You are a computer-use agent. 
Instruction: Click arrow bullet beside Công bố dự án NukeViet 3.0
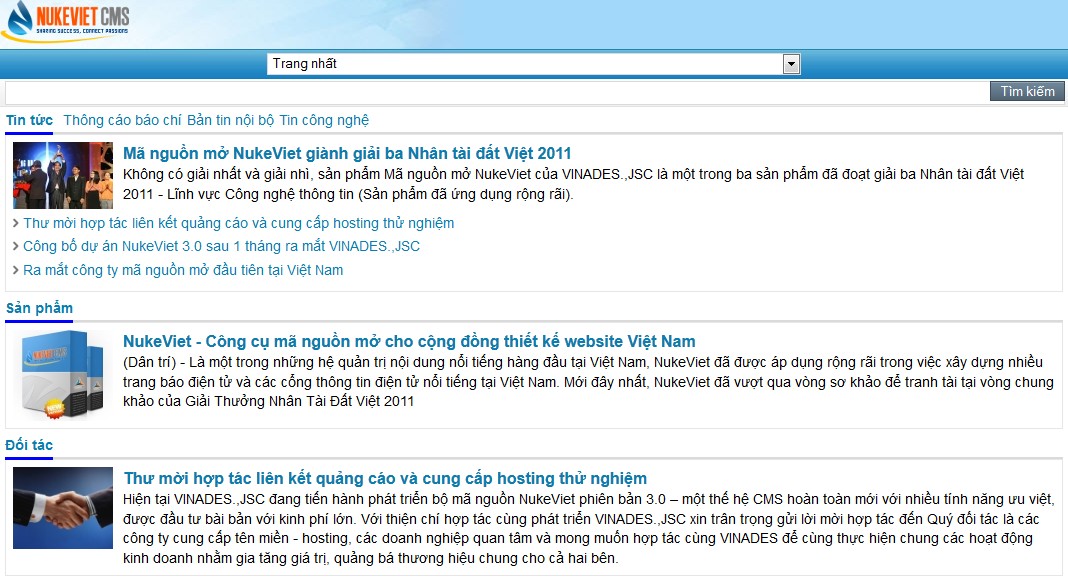16,247
